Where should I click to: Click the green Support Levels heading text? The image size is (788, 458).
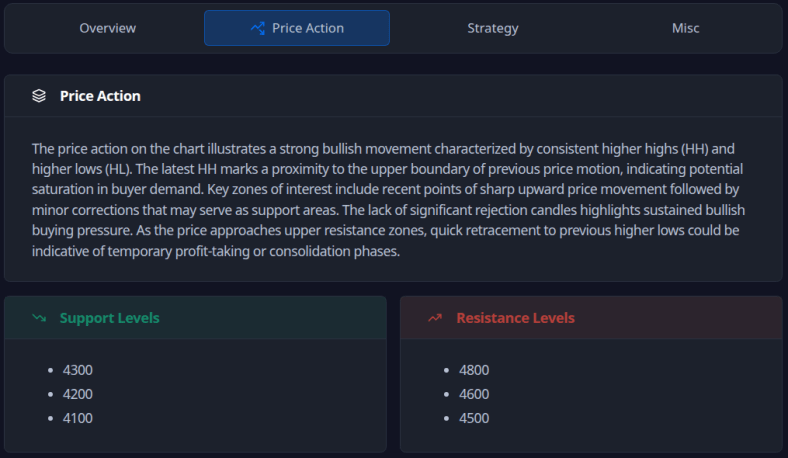109,318
